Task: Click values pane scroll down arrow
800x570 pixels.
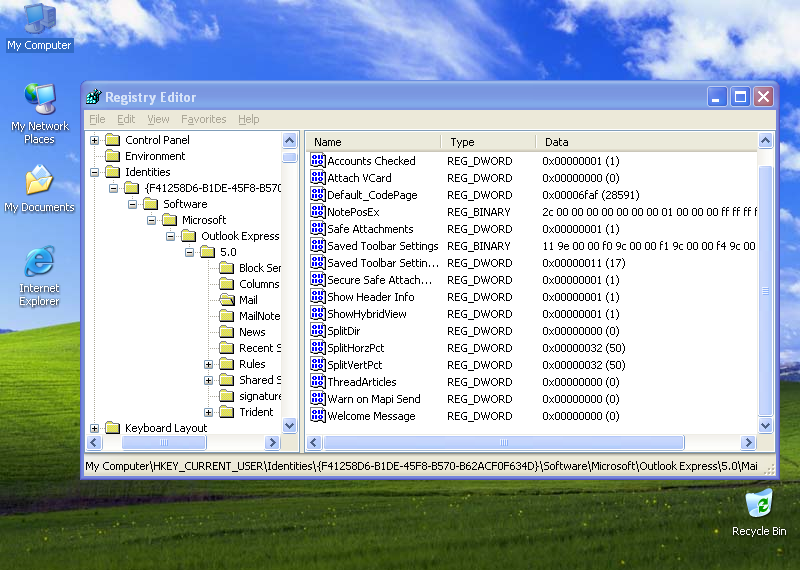Action: 765,425
